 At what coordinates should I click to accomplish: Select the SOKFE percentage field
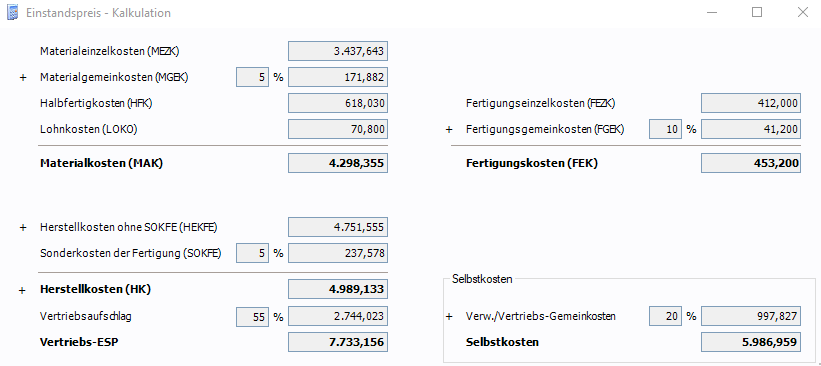pyautogui.click(x=253, y=253)
